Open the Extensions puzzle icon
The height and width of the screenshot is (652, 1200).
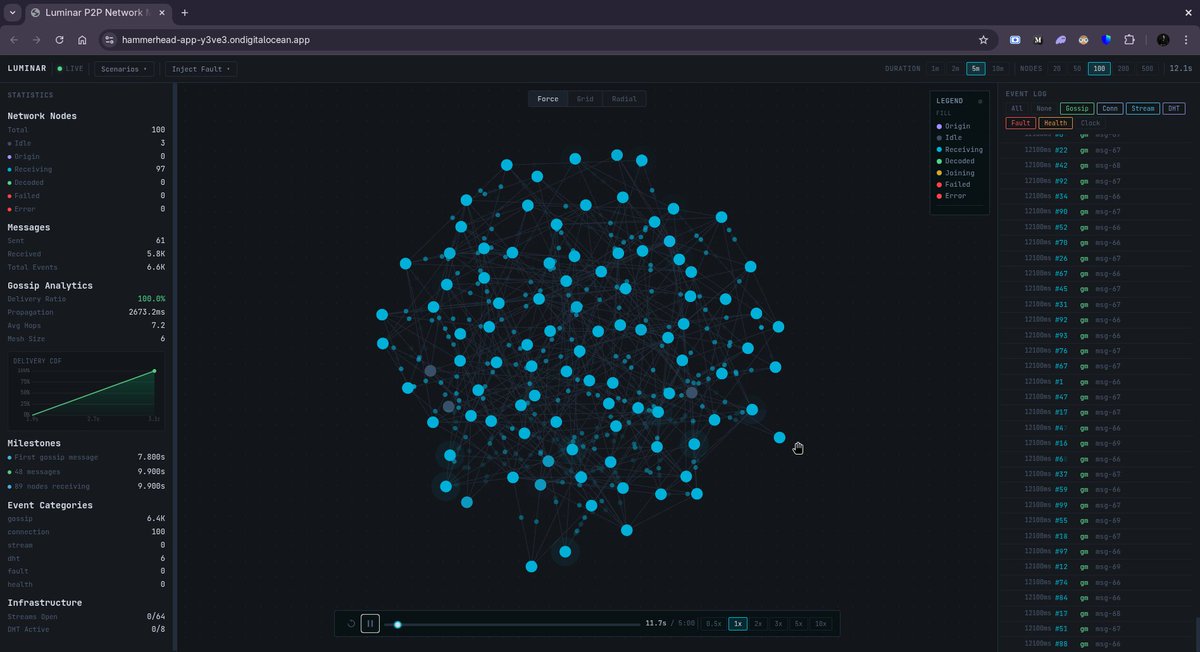[x=1129, y=40]
